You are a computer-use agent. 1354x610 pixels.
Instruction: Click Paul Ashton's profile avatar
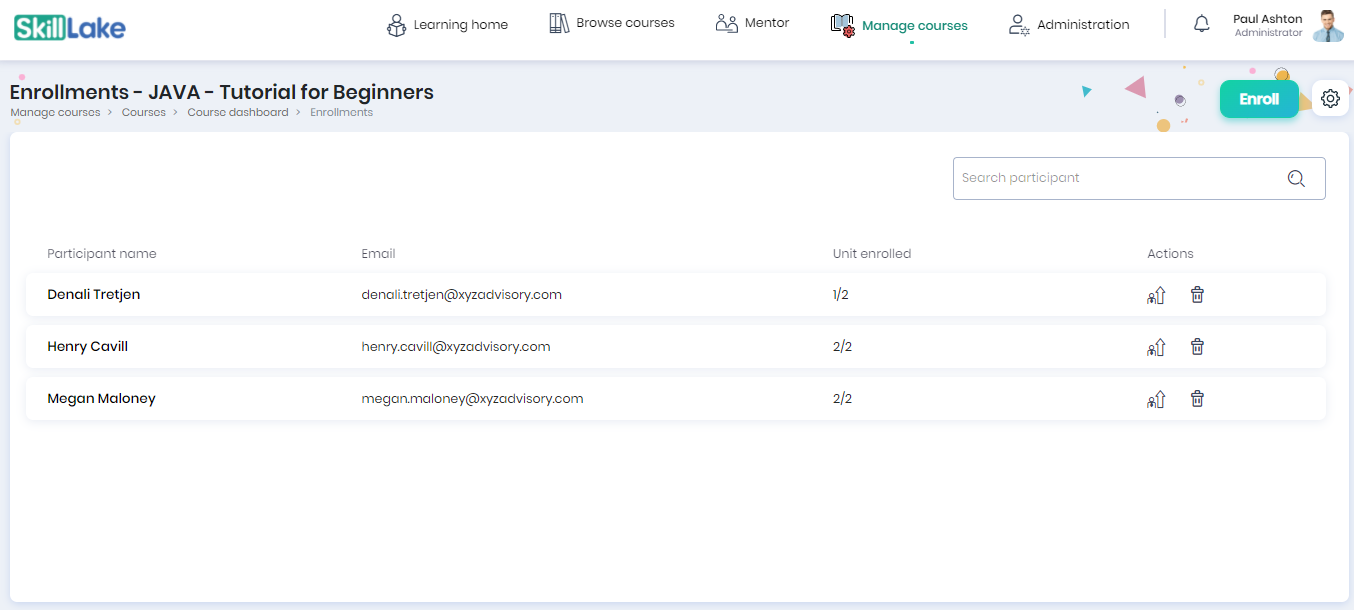[x=1328, y=26]
